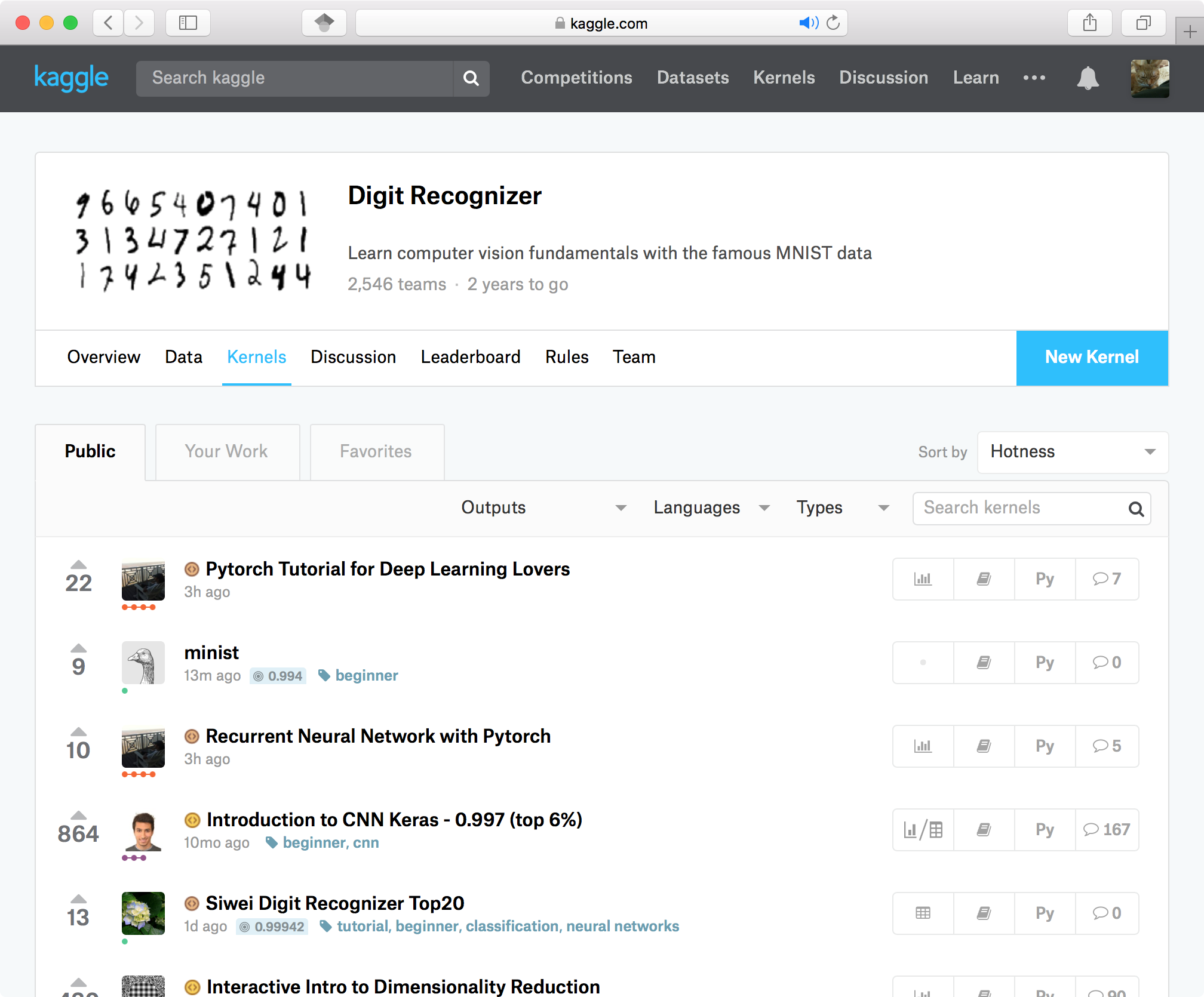Switch to the Leaderboard tab
This screenshot has height=997, width=1204.
click(470, 357)
